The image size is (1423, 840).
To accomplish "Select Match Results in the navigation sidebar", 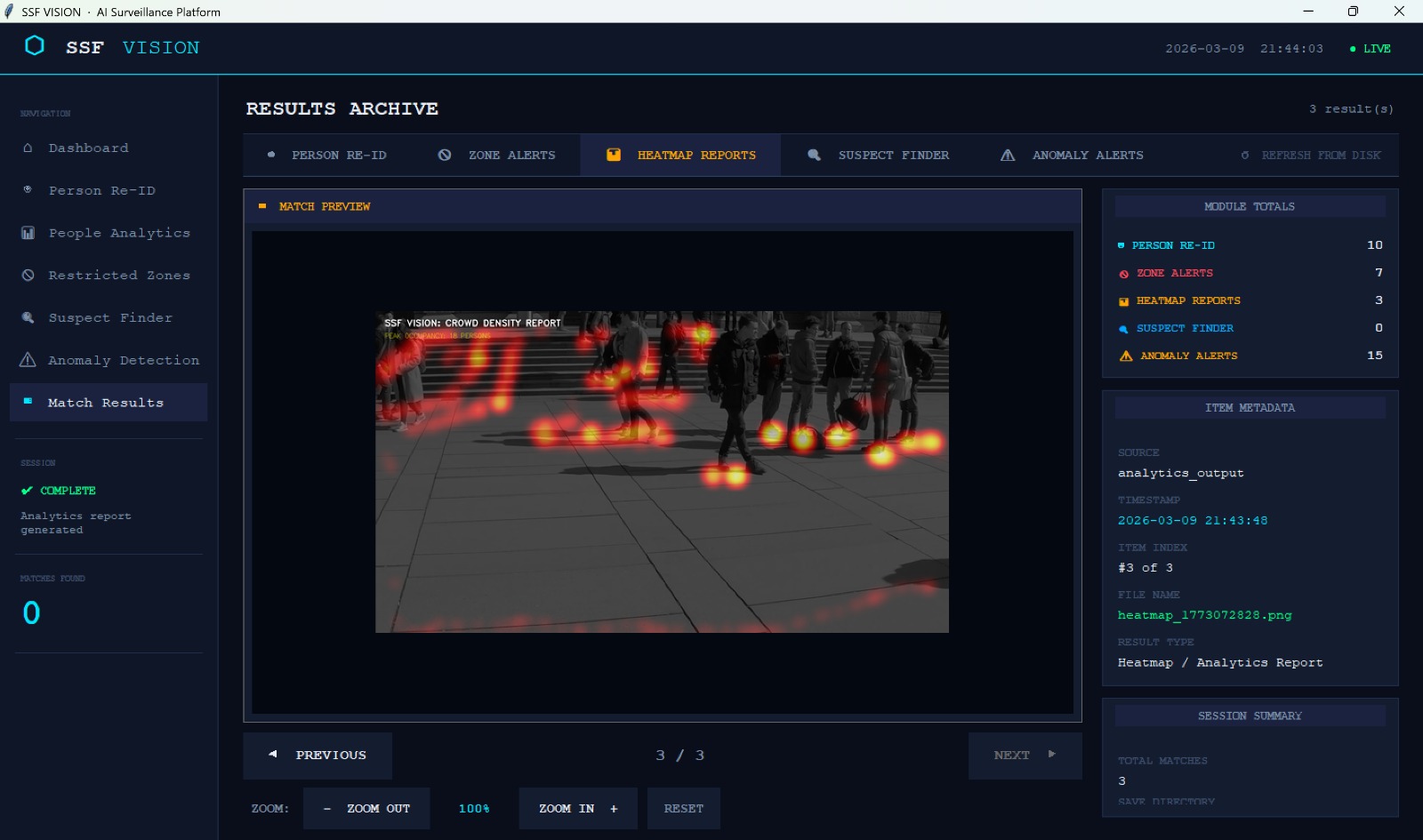I will pyautogui.click(x=106, y=403).
